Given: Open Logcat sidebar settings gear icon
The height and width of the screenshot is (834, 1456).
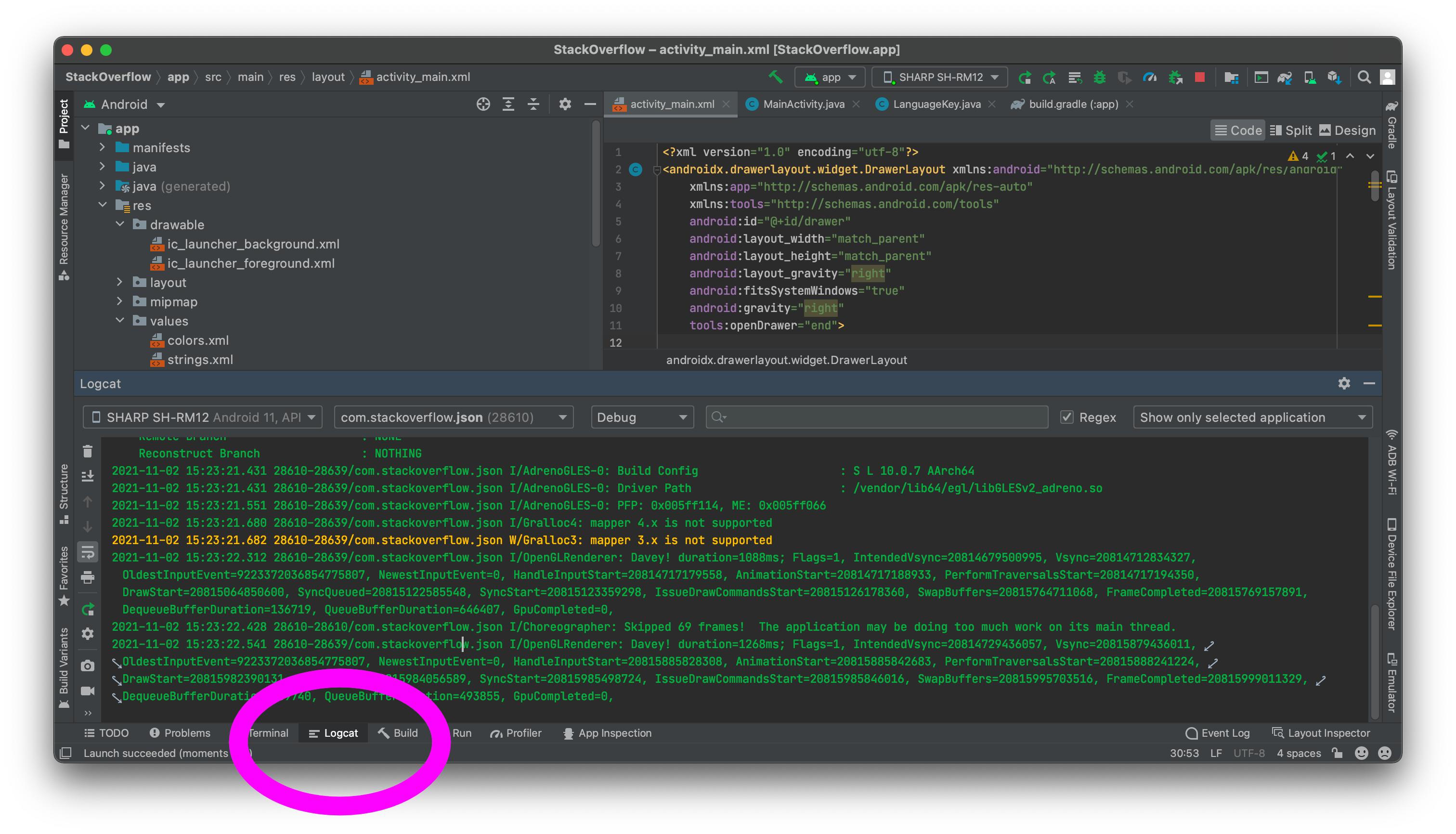Looking at the screenshot, I should (x=88, y=634).
